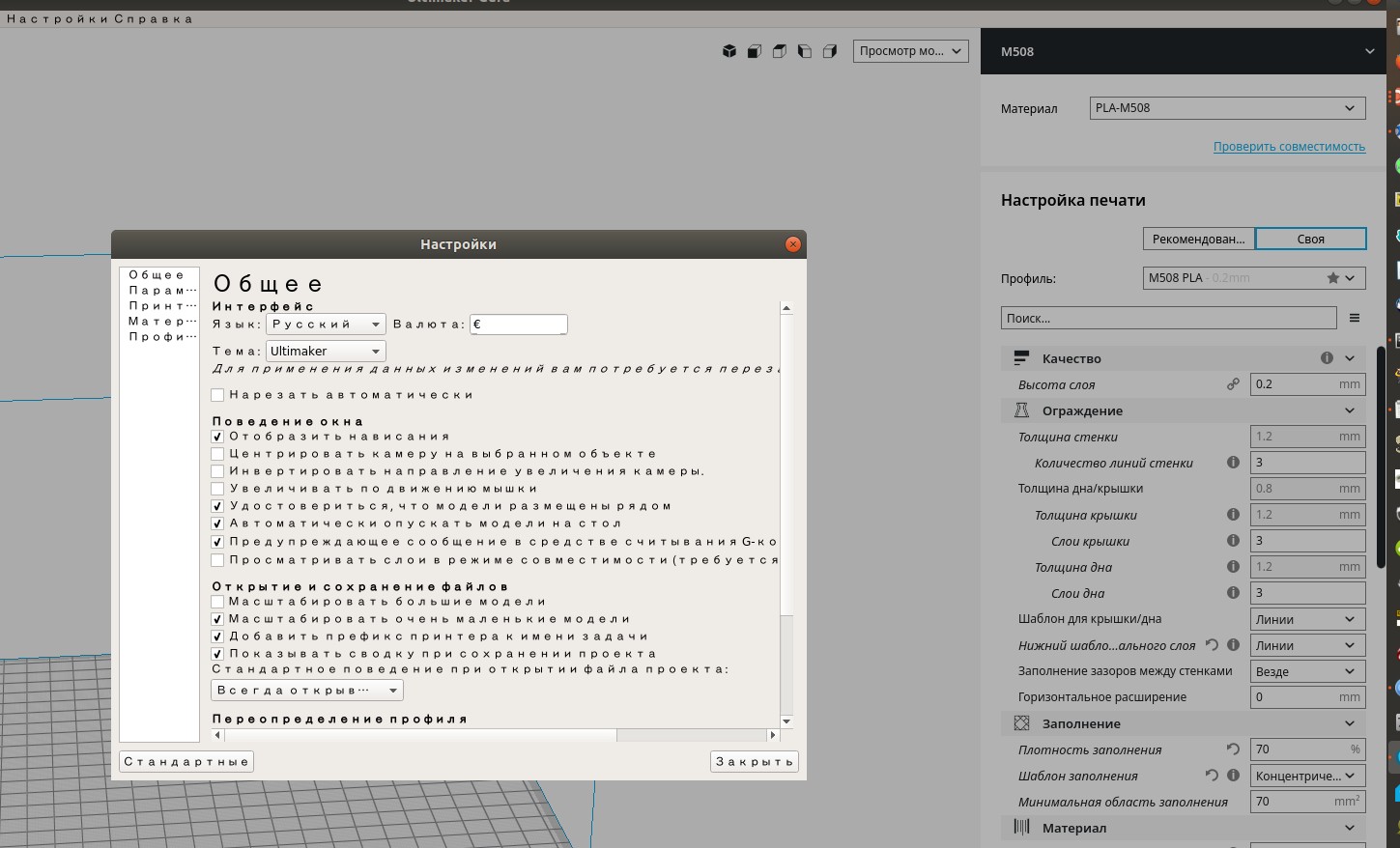
Task: Click the info icon for Толщина крышки
Action: tap(1233, 515)
